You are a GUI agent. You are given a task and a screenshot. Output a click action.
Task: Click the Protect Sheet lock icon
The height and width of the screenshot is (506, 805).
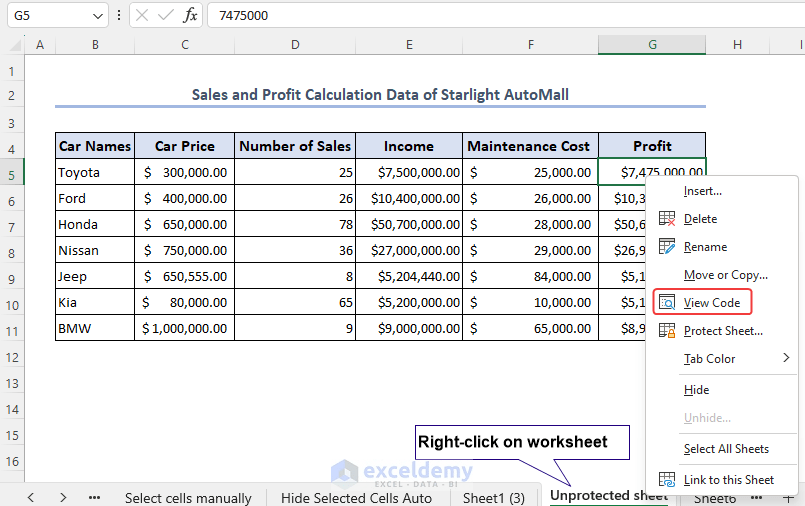pos(667,331)
